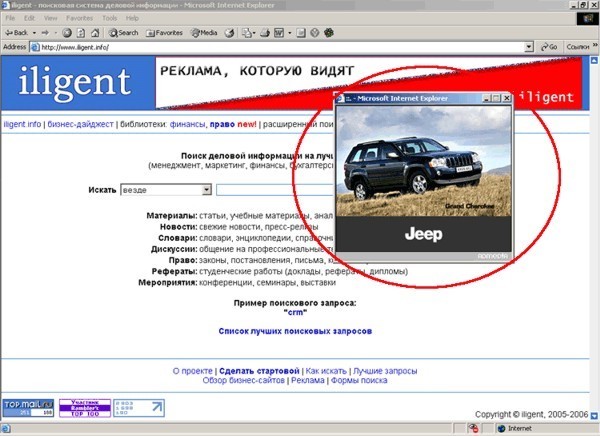Open the Favorites menu
600x436 pixels.
tap(80, 18)
